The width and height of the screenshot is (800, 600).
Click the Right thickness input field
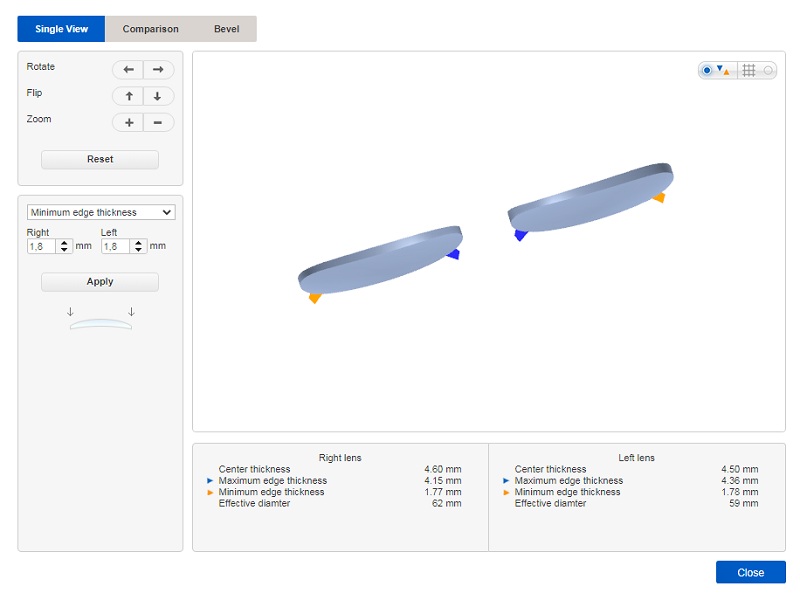tap(42, 246)
